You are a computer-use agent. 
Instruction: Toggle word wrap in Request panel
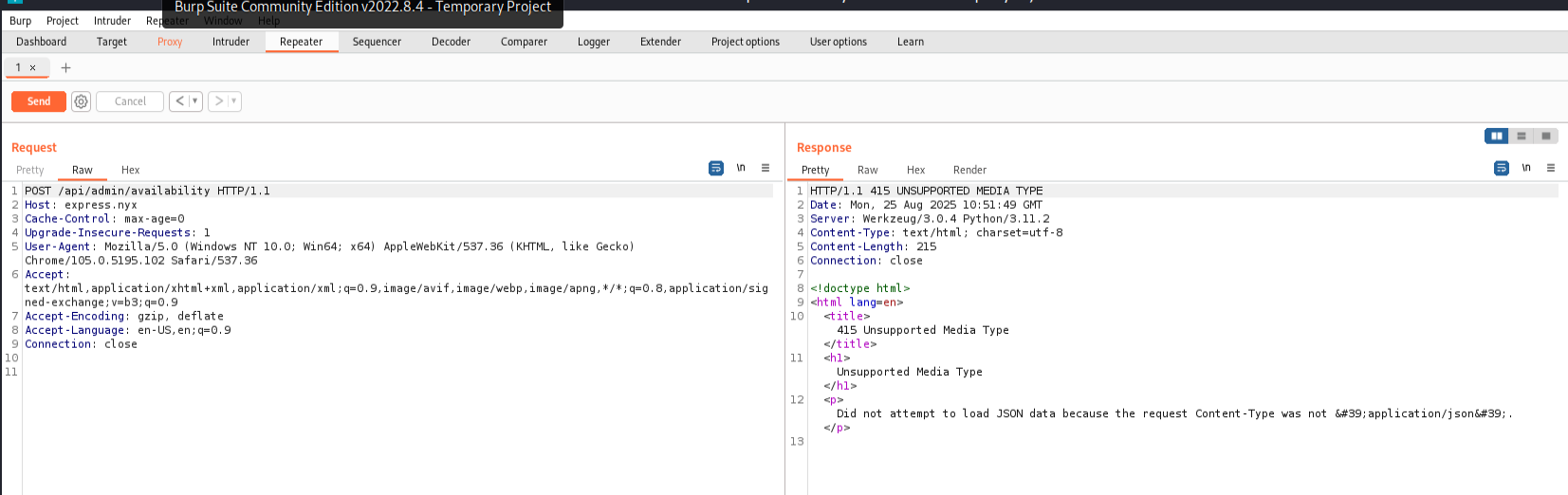click(716, 168)
